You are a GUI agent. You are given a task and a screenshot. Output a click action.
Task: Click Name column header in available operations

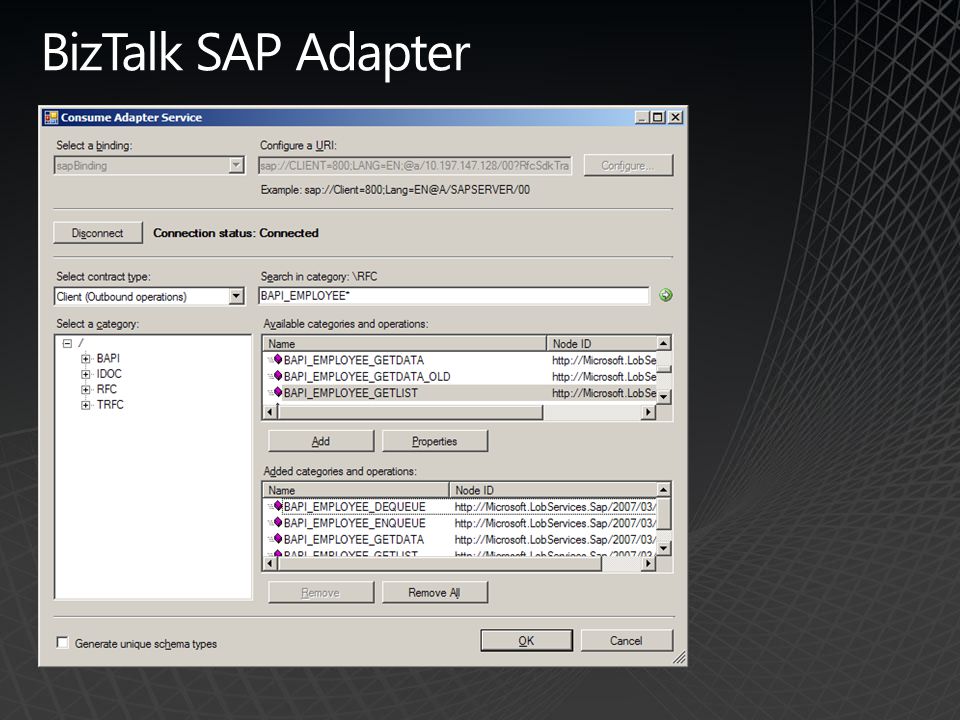pyautogui.click(x=405, y=343)
